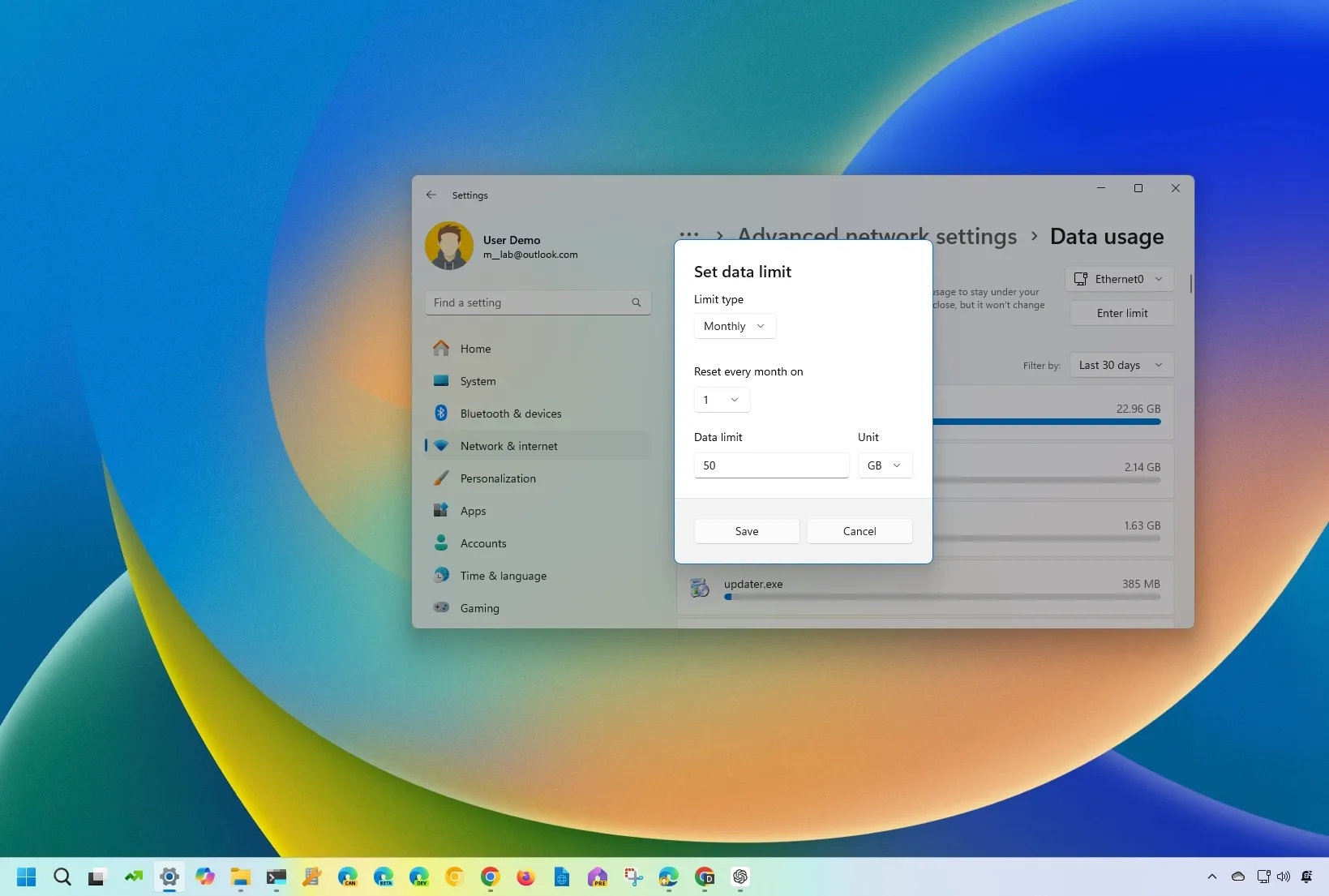Save the data limit settings
Screen dimensions: 1329x896
pos(746,531)
